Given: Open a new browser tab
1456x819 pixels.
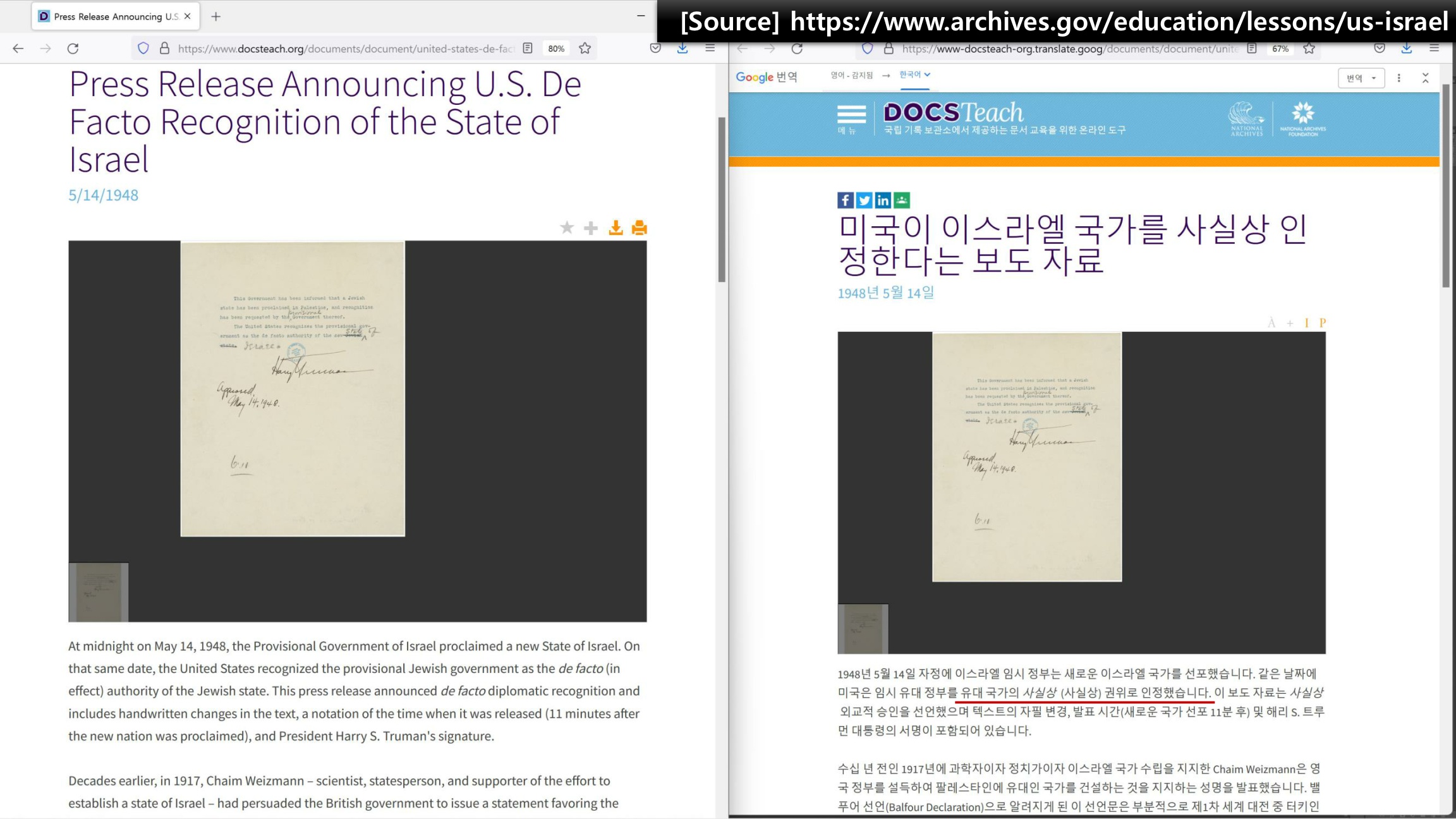Looking at the screenshot, I should click(215, 16).
